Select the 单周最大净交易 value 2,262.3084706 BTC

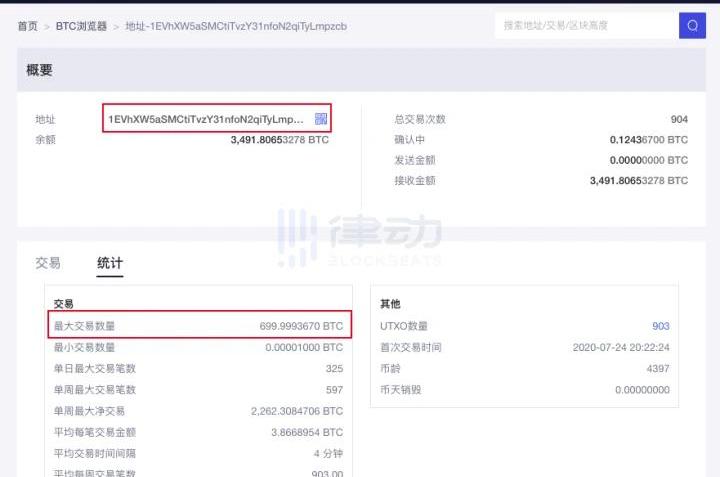[x=296, y=411]
